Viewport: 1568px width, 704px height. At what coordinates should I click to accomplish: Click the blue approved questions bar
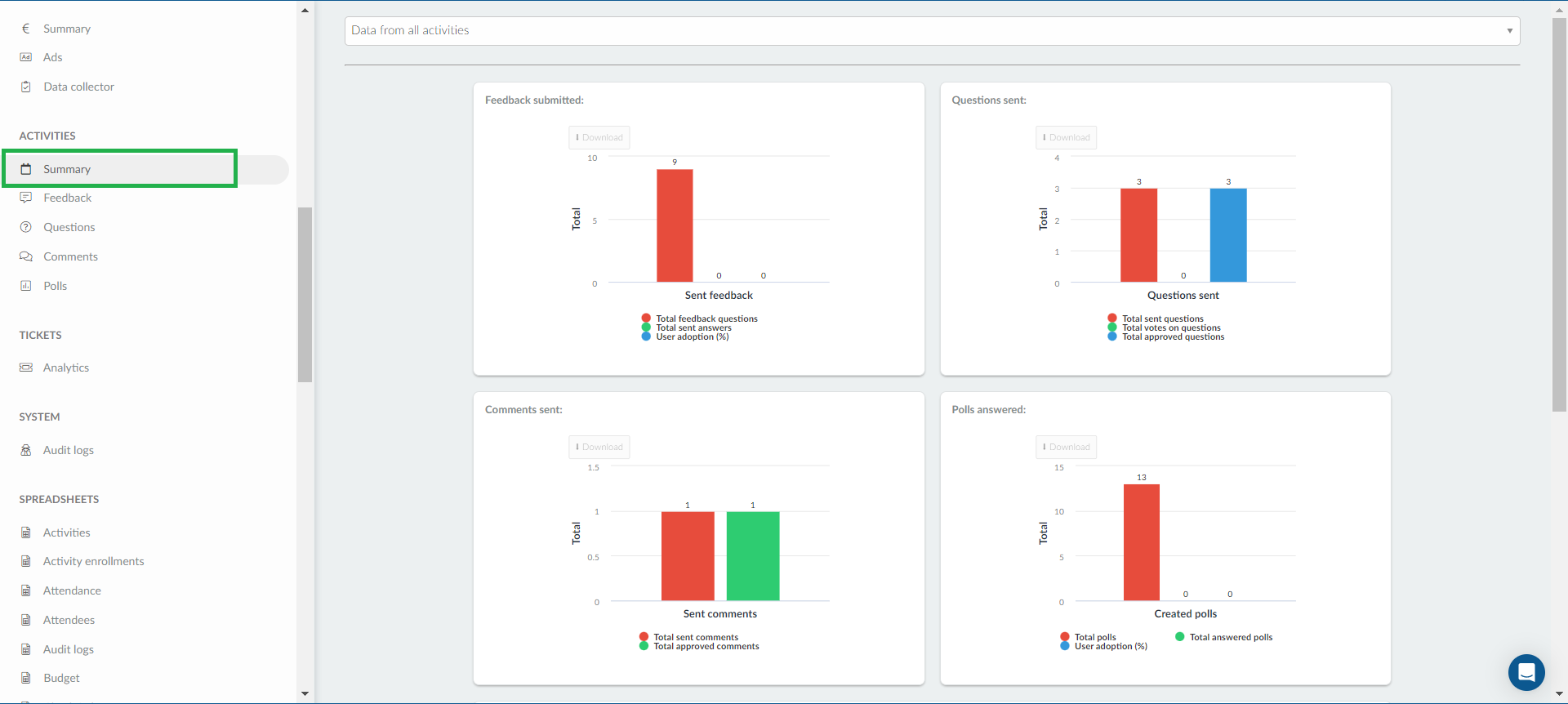coord(1228,235)
